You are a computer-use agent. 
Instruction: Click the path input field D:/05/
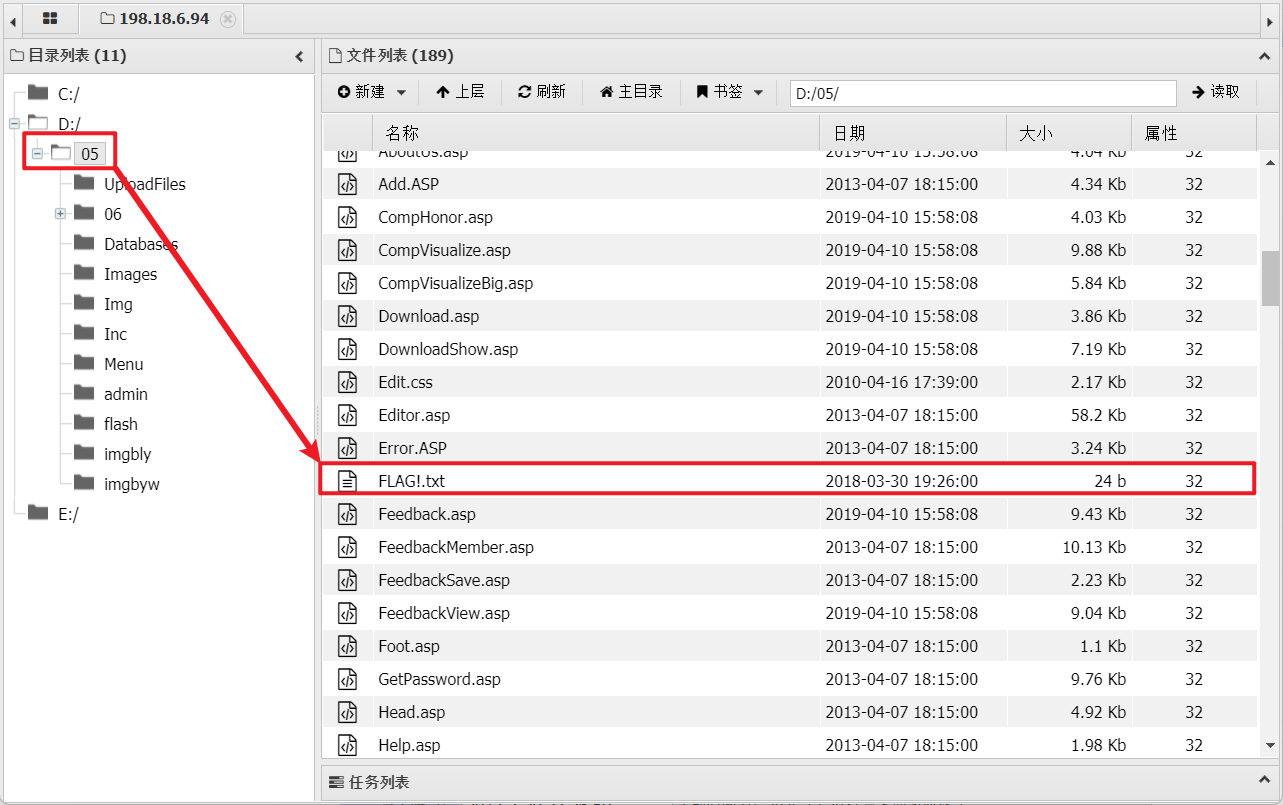pos(983,93)
